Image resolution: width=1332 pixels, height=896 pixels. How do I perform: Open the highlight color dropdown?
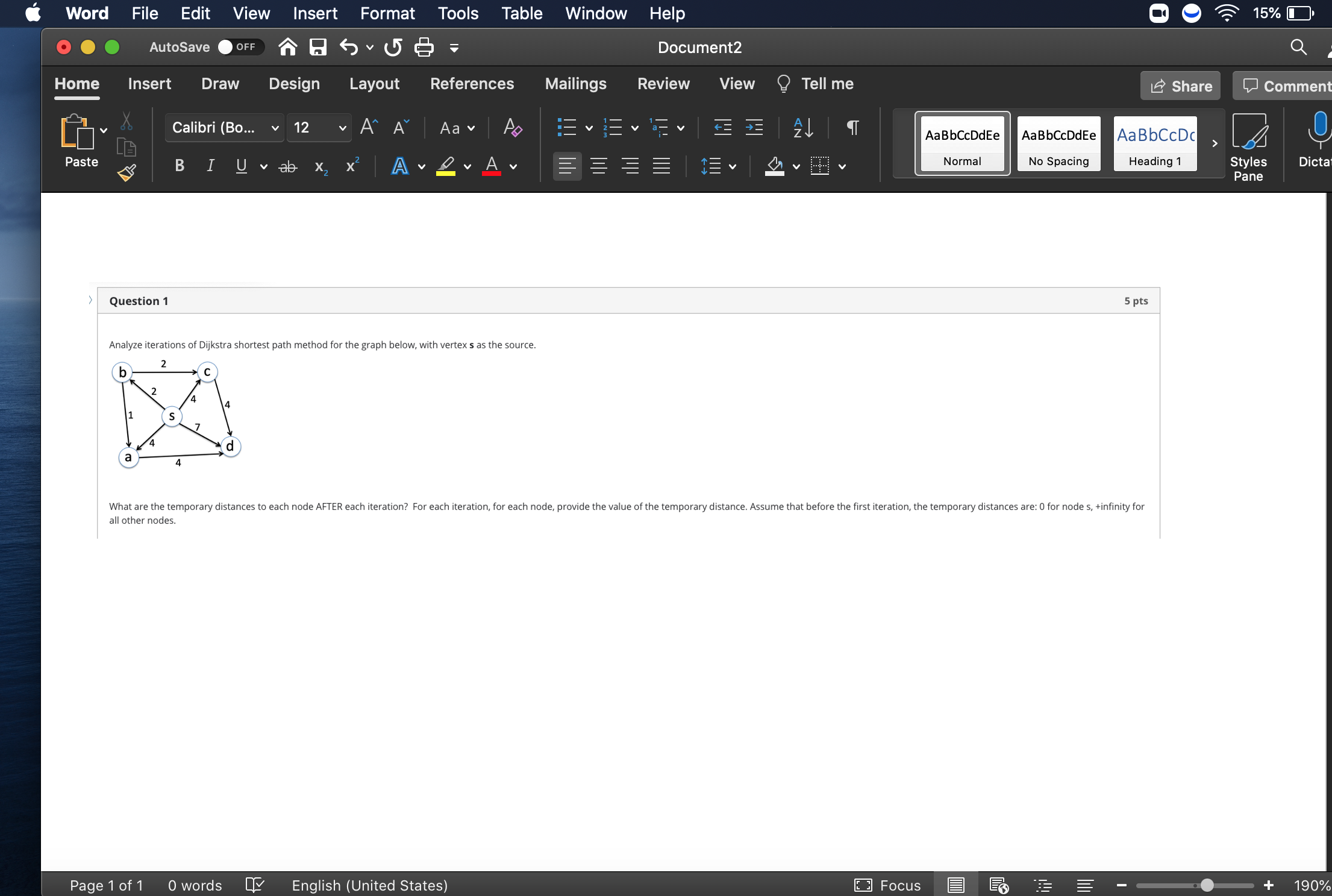(467, 167)
